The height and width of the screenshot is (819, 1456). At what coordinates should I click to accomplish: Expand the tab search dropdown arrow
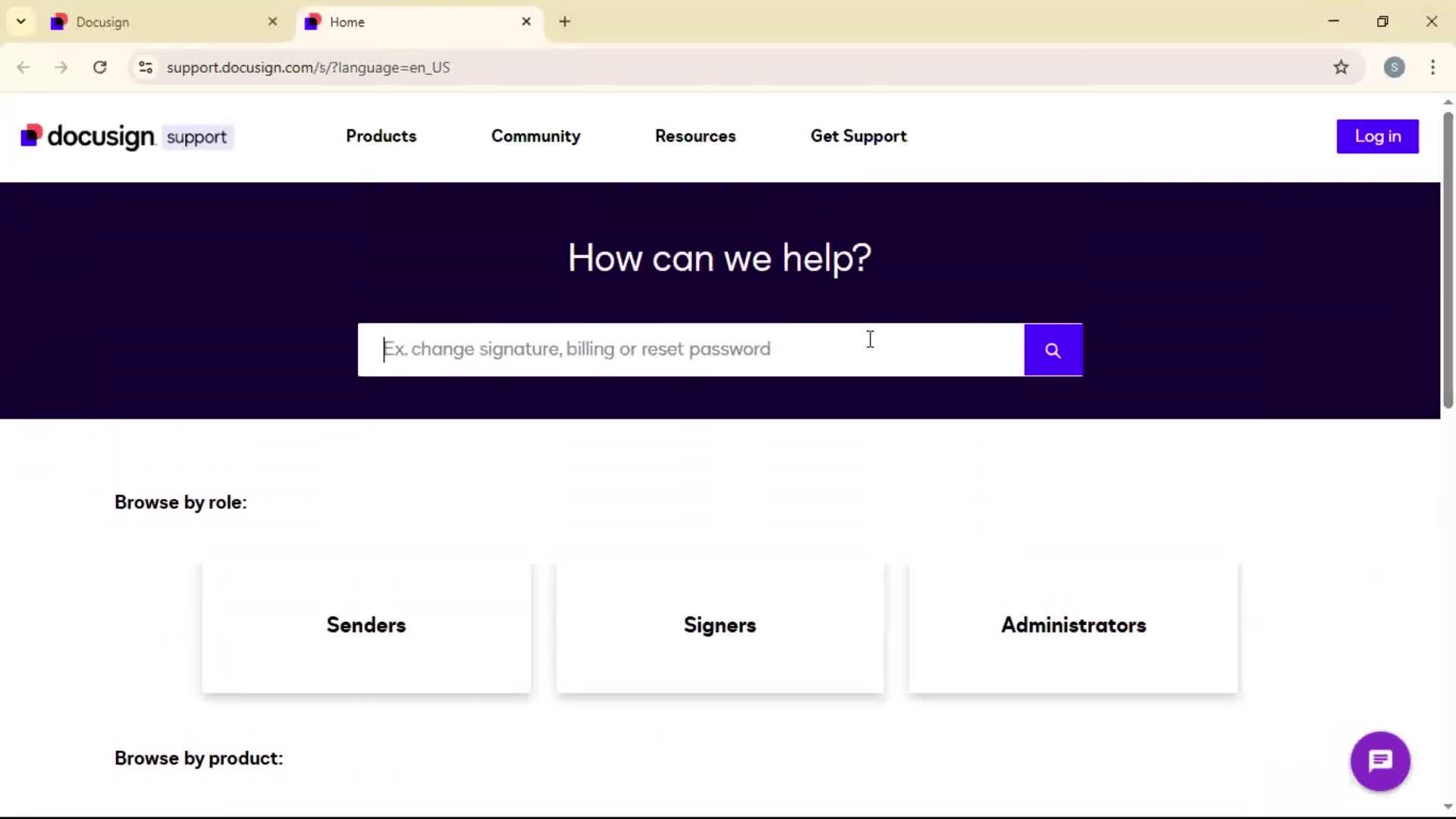click(x=21, y=21)
